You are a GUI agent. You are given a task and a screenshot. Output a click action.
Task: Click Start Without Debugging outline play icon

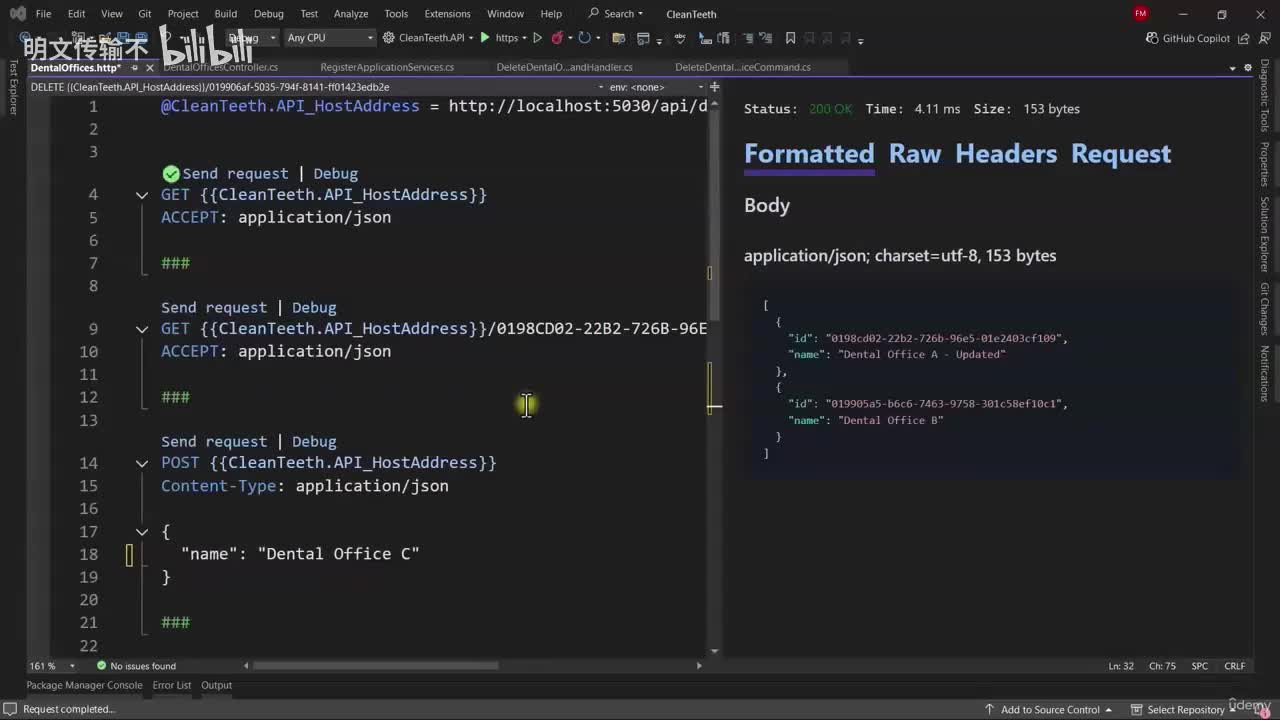537,38
